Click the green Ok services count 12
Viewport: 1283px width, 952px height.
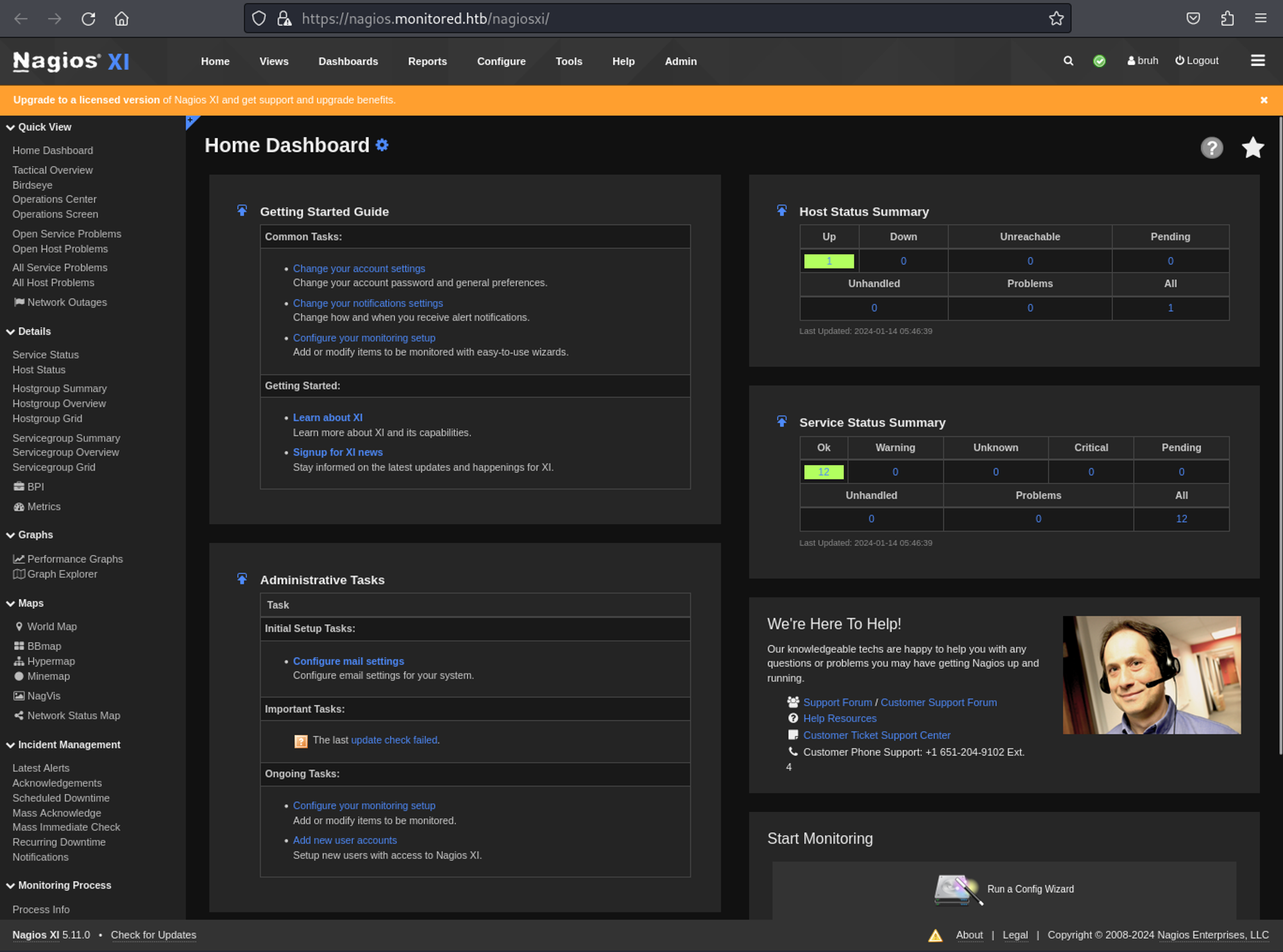[823, 472]
